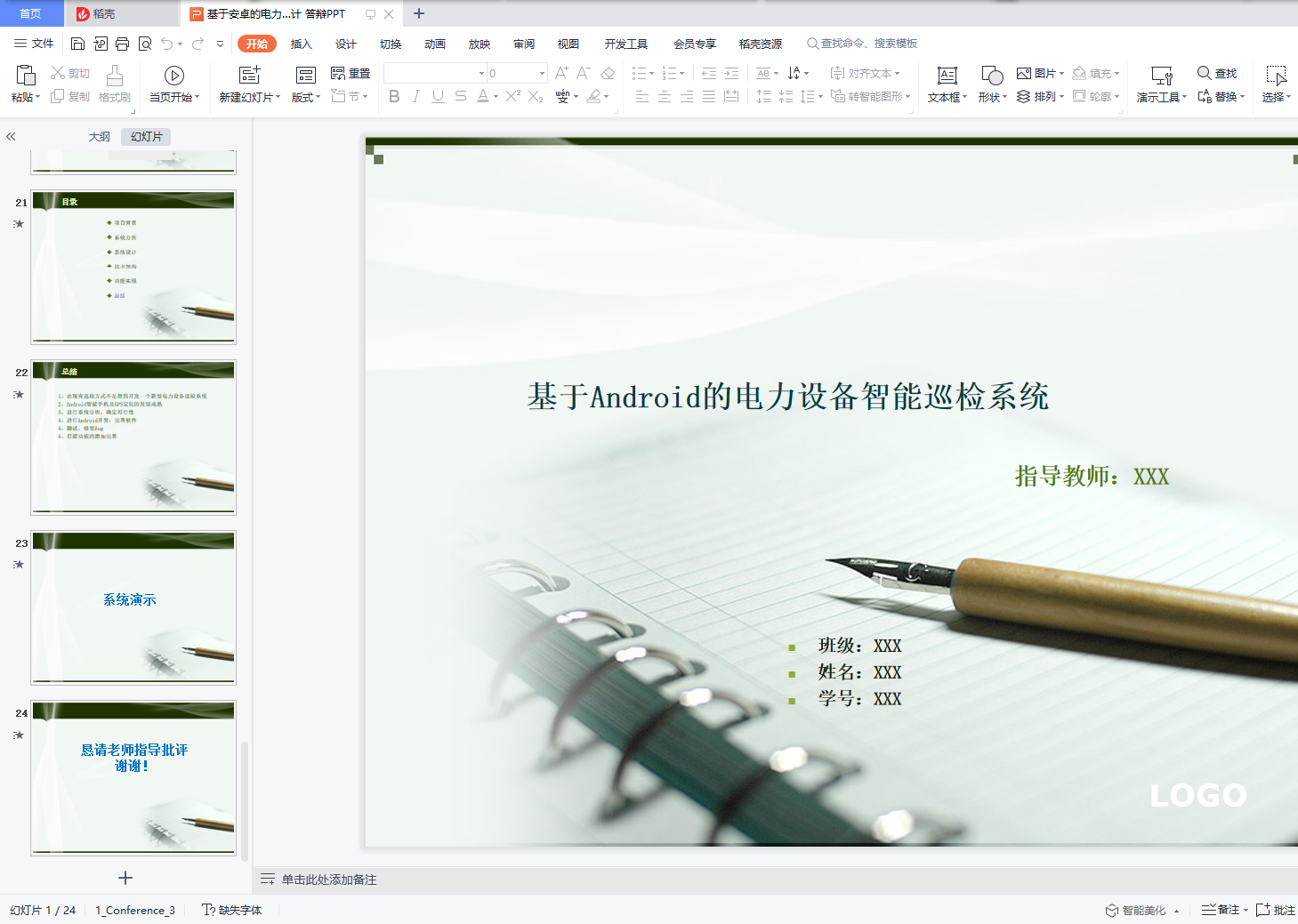This screenshot has width=1298, height=924.
Task: Toggle left text alignment
Action: (642, 96)
